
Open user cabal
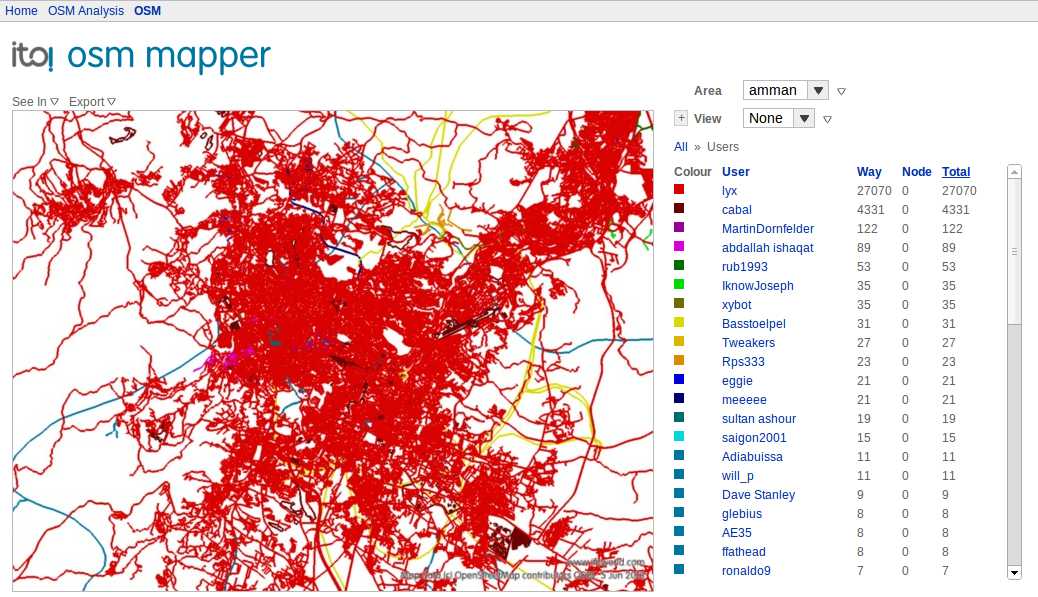click(x=736, y=210)
